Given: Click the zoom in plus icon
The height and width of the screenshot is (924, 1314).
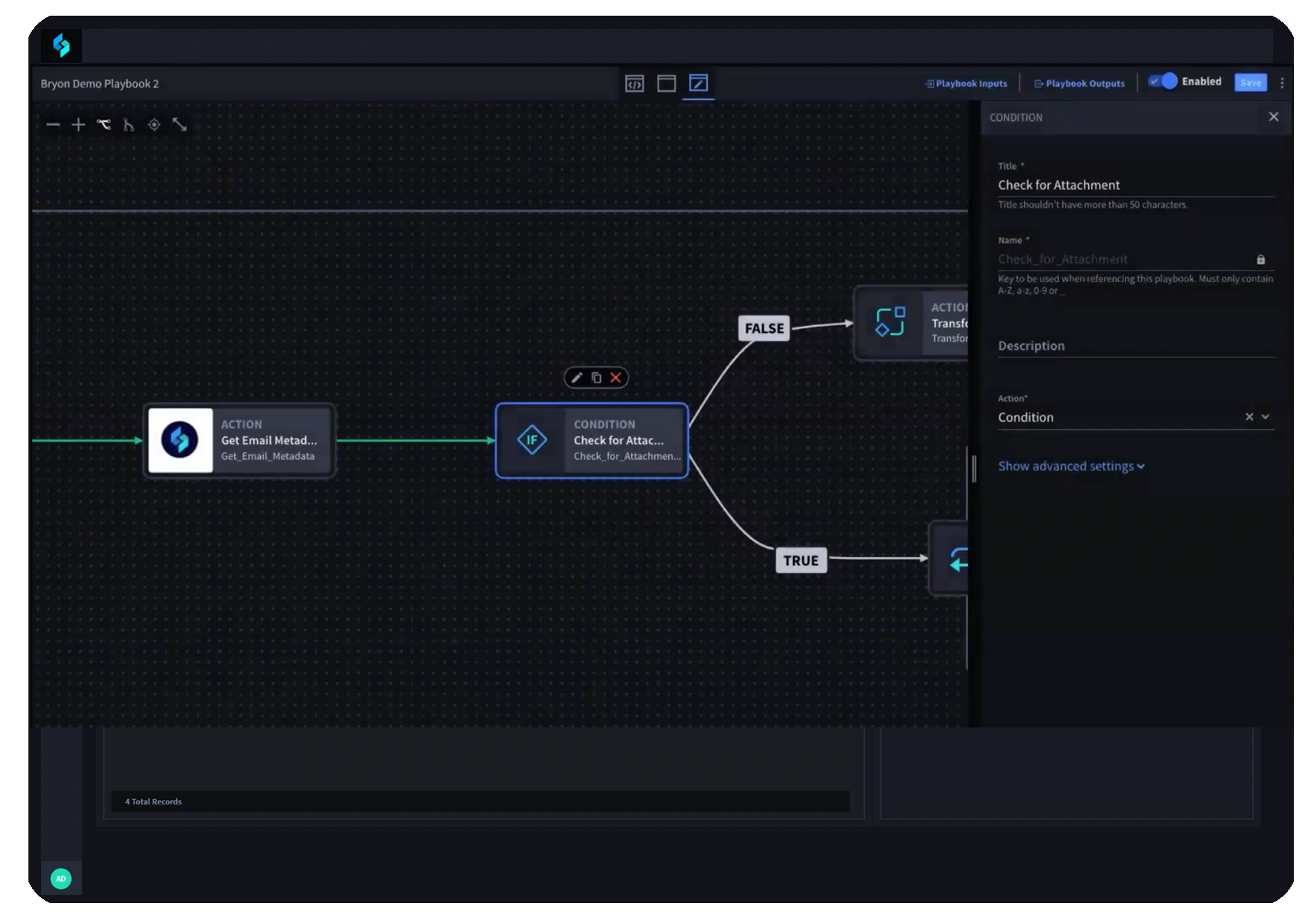Looking at the screenshot, I should point(78,125).
